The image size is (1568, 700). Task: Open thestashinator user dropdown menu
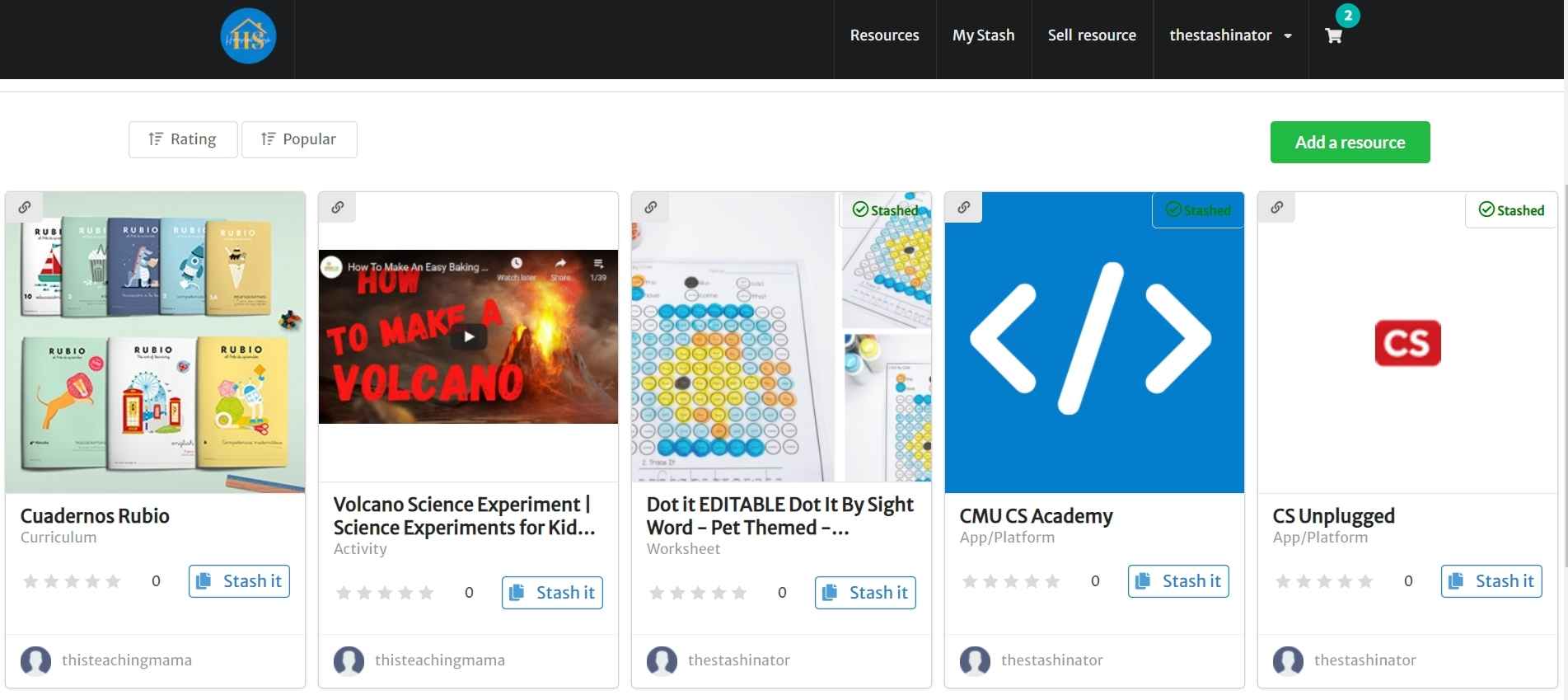[1230, 35]
